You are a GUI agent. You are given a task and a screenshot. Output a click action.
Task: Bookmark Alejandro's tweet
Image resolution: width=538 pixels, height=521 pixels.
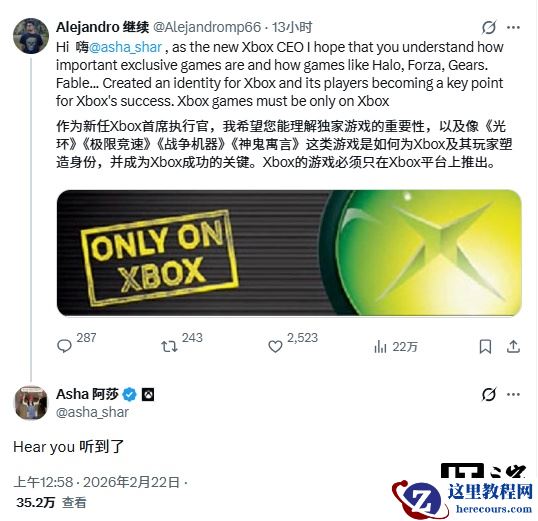[485, 346]
